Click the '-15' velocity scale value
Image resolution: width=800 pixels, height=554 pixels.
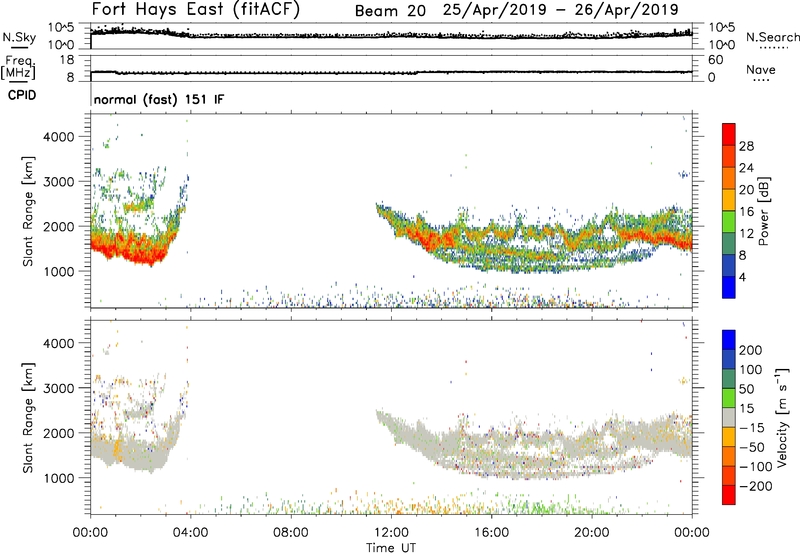pyautogui.click(x=752, y=428)
